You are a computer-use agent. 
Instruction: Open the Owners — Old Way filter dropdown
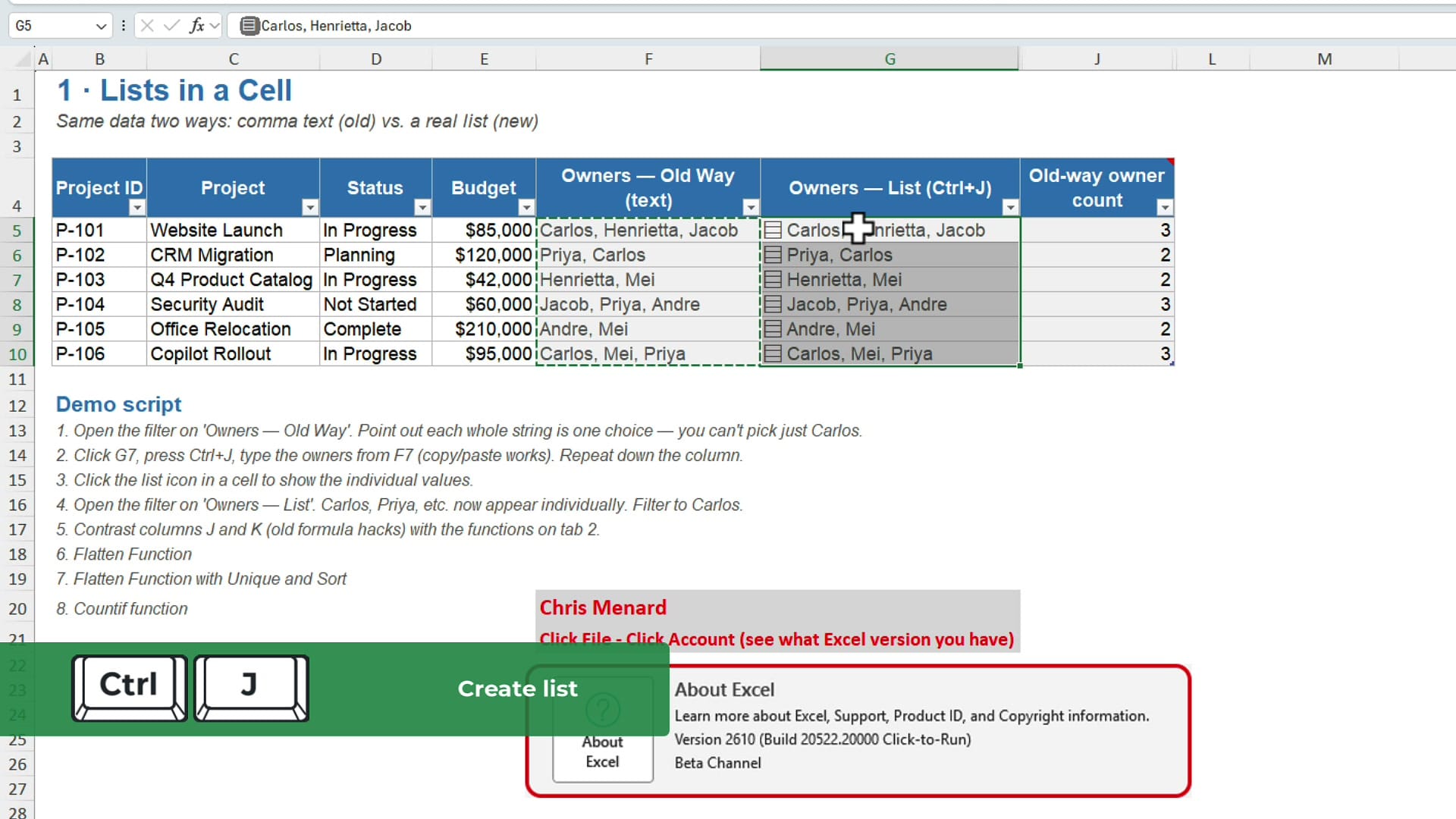click(x=751, y=207)
